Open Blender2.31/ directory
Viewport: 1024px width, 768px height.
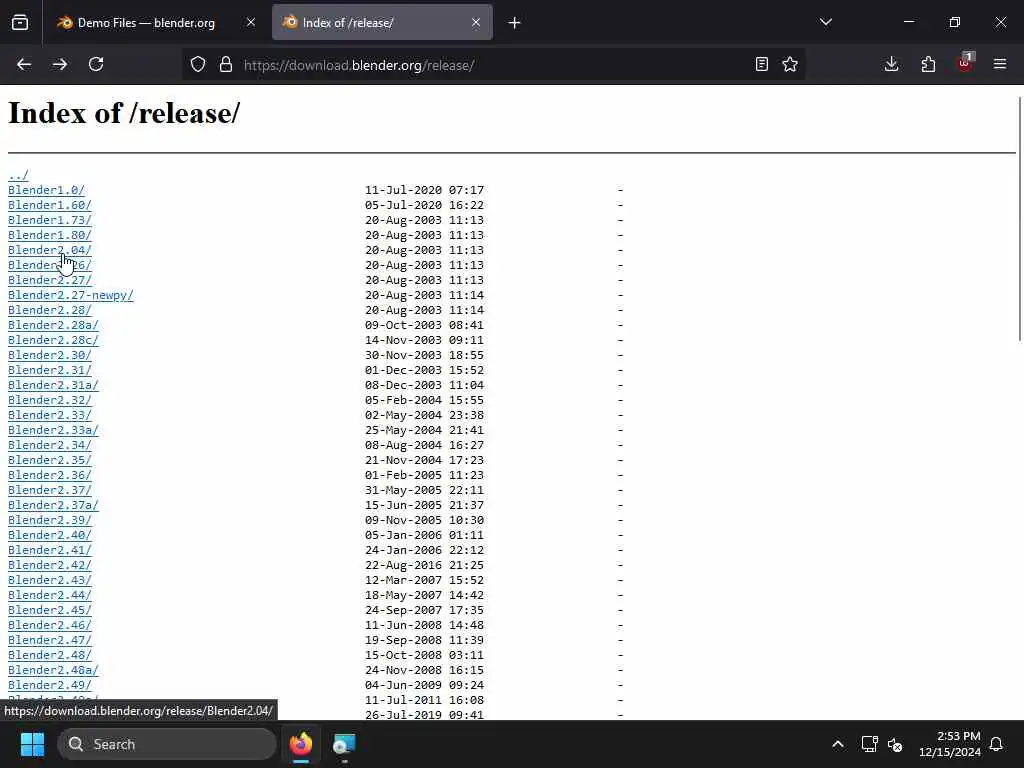[50, 370]
